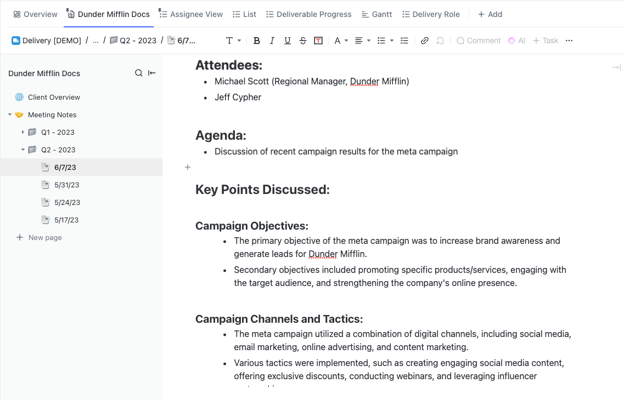
Task: Click the Key Points Discussed: heading
Action: click(262, 189)
